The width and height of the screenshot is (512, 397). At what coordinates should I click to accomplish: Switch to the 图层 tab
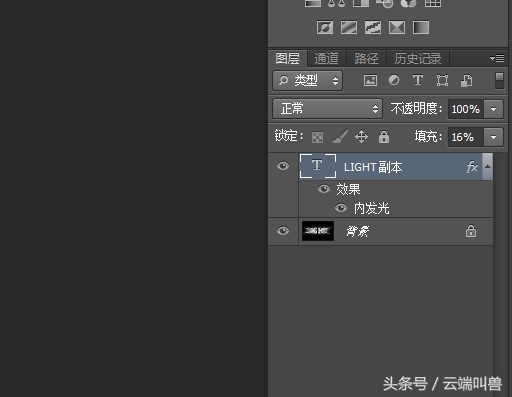(x=287, y=59)
